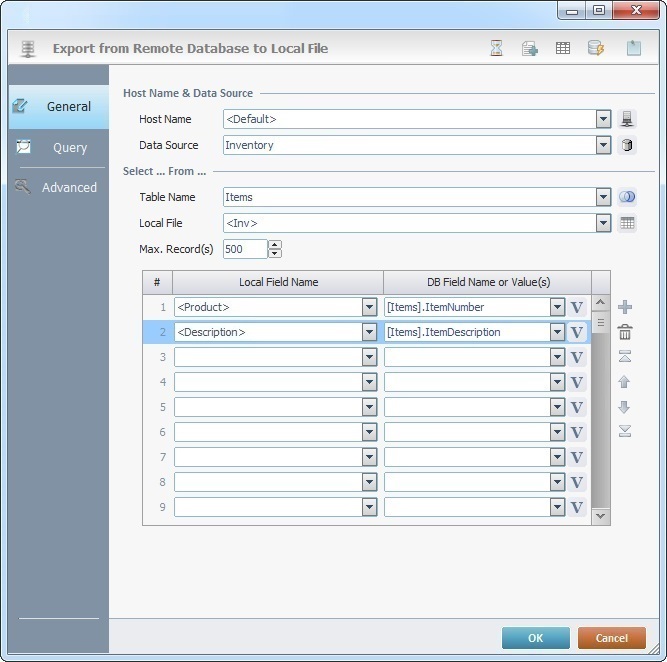
Task: Expand the Host Name dropdown
Action: coord(603,119)
